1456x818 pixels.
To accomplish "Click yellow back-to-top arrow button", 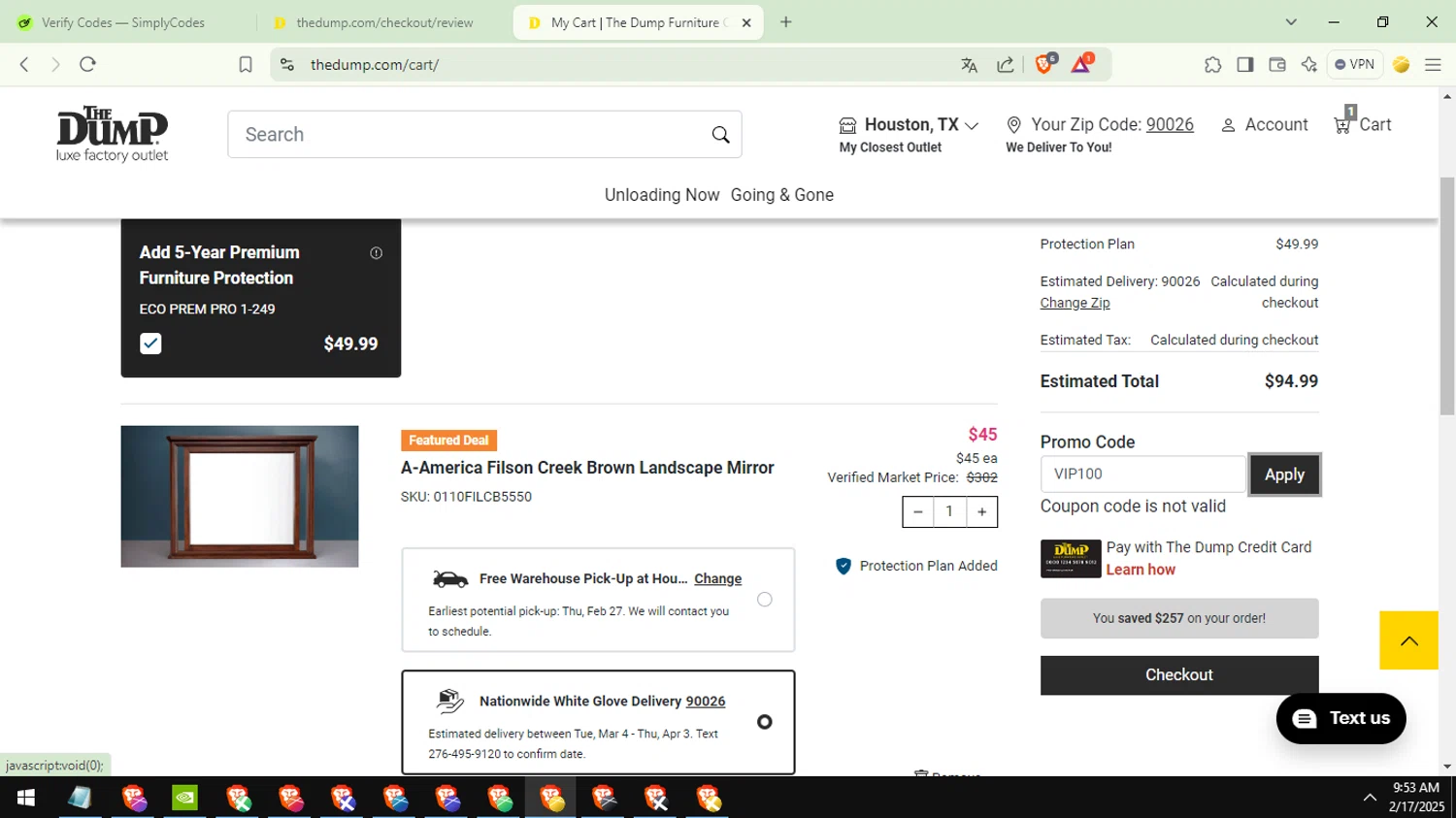I will tap(1409, 640).
